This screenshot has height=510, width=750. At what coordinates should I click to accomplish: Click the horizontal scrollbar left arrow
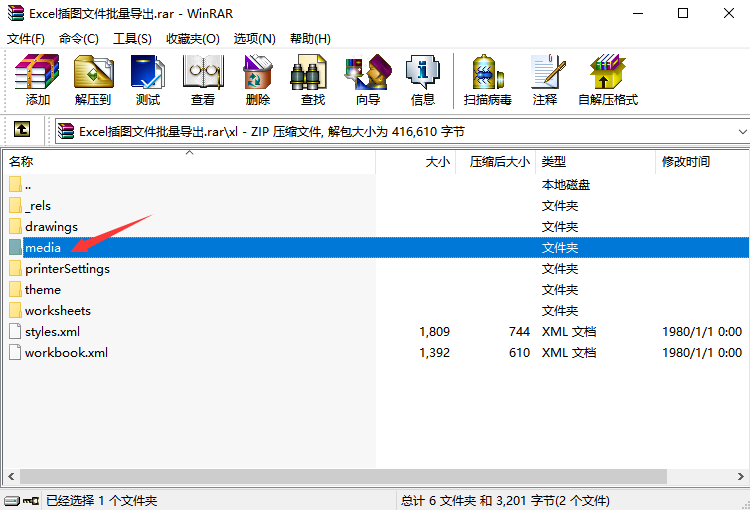[x=11, y=476]
